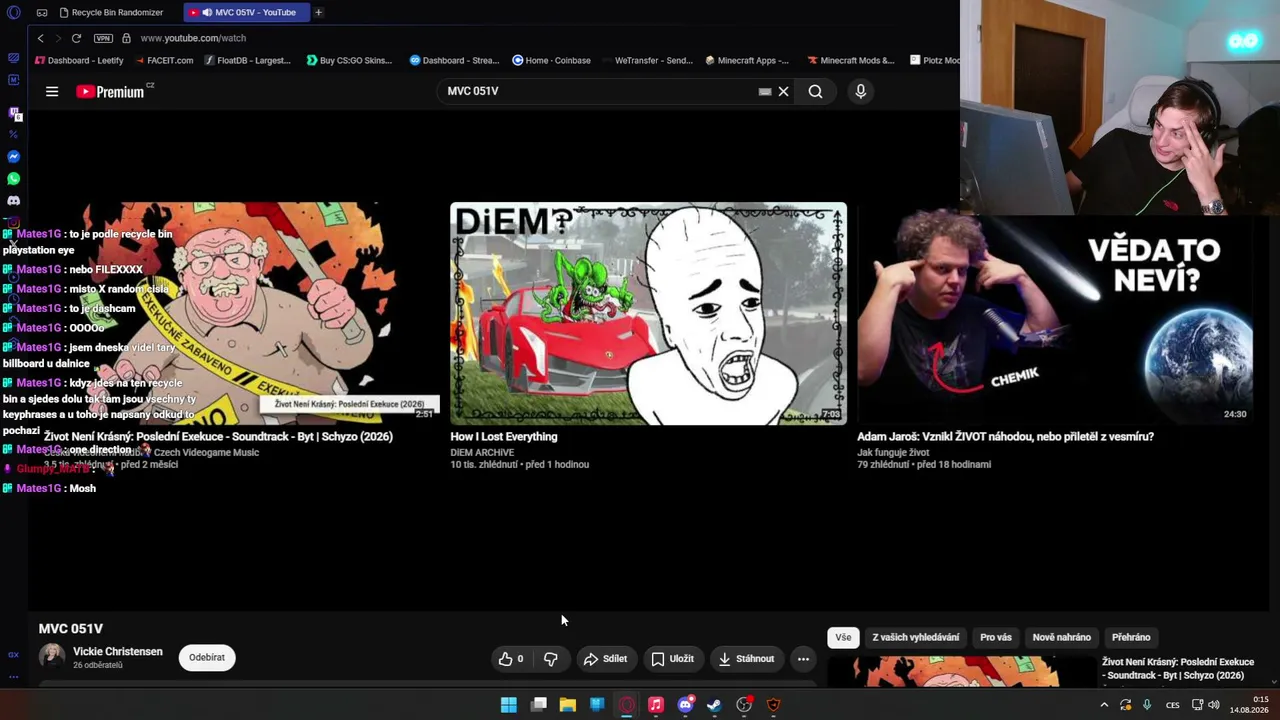This screenshot has width=1280, height=720.
Task: Select the MVC 051V - YouTube tab
Action: tap(247, 12)
